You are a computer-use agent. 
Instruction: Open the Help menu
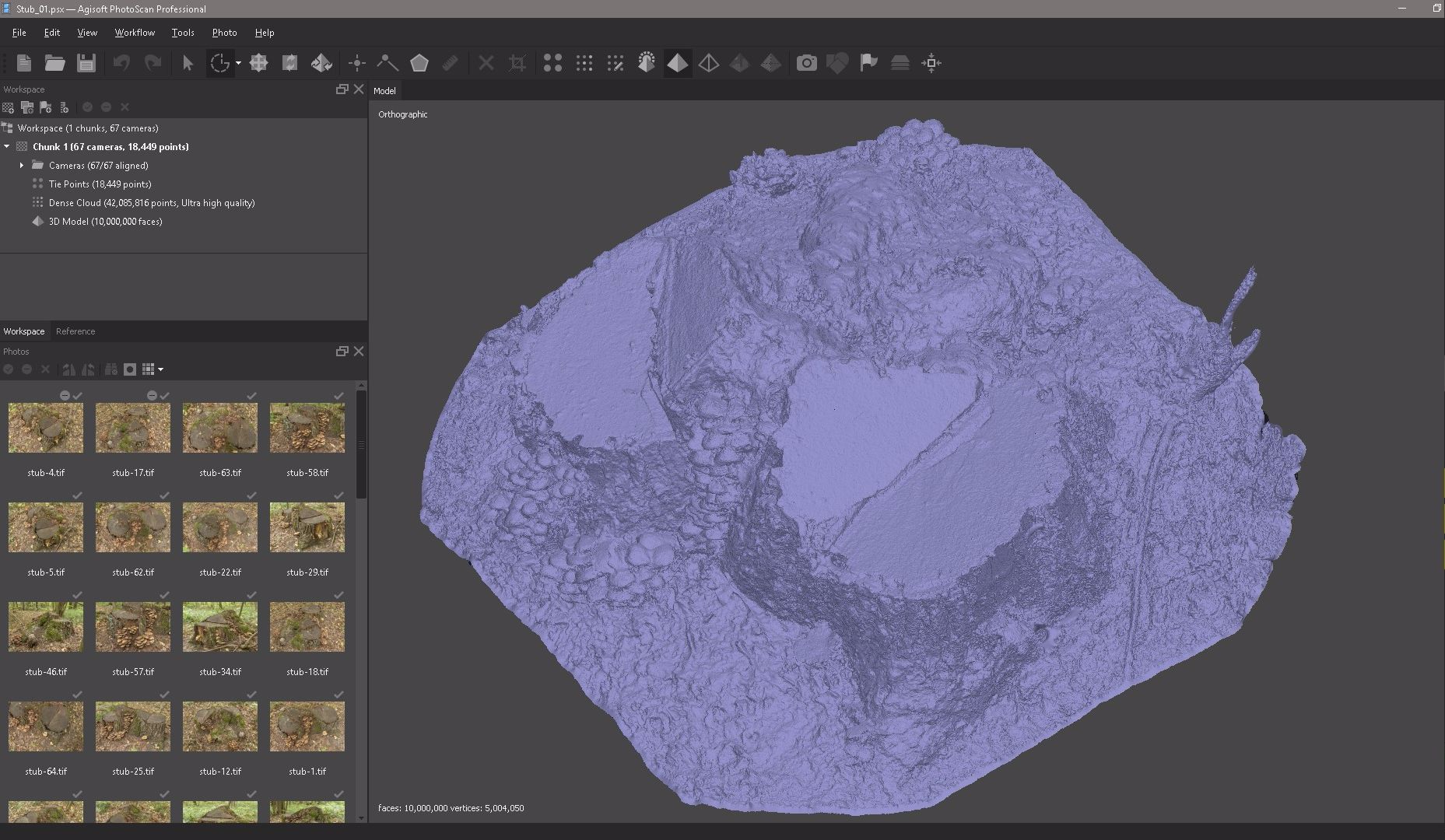(x=265, y=33)
